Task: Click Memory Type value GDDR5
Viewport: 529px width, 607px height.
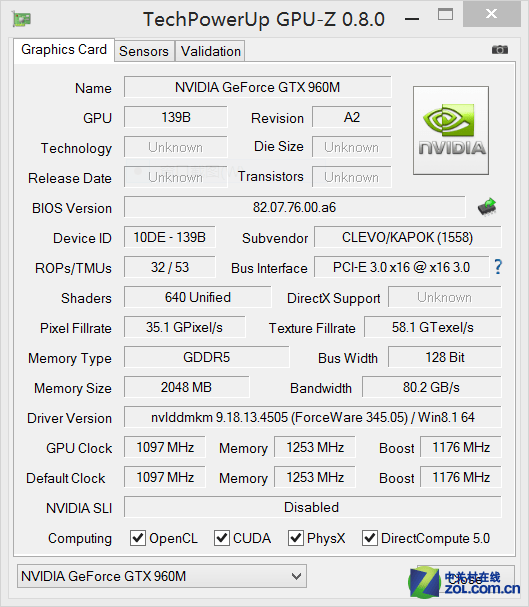Action: tap(207, 357)
